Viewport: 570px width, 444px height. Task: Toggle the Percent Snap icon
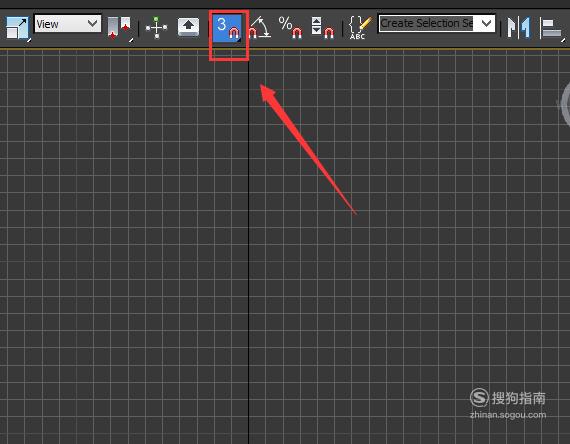pyautogui.click(x=290, y=27)
